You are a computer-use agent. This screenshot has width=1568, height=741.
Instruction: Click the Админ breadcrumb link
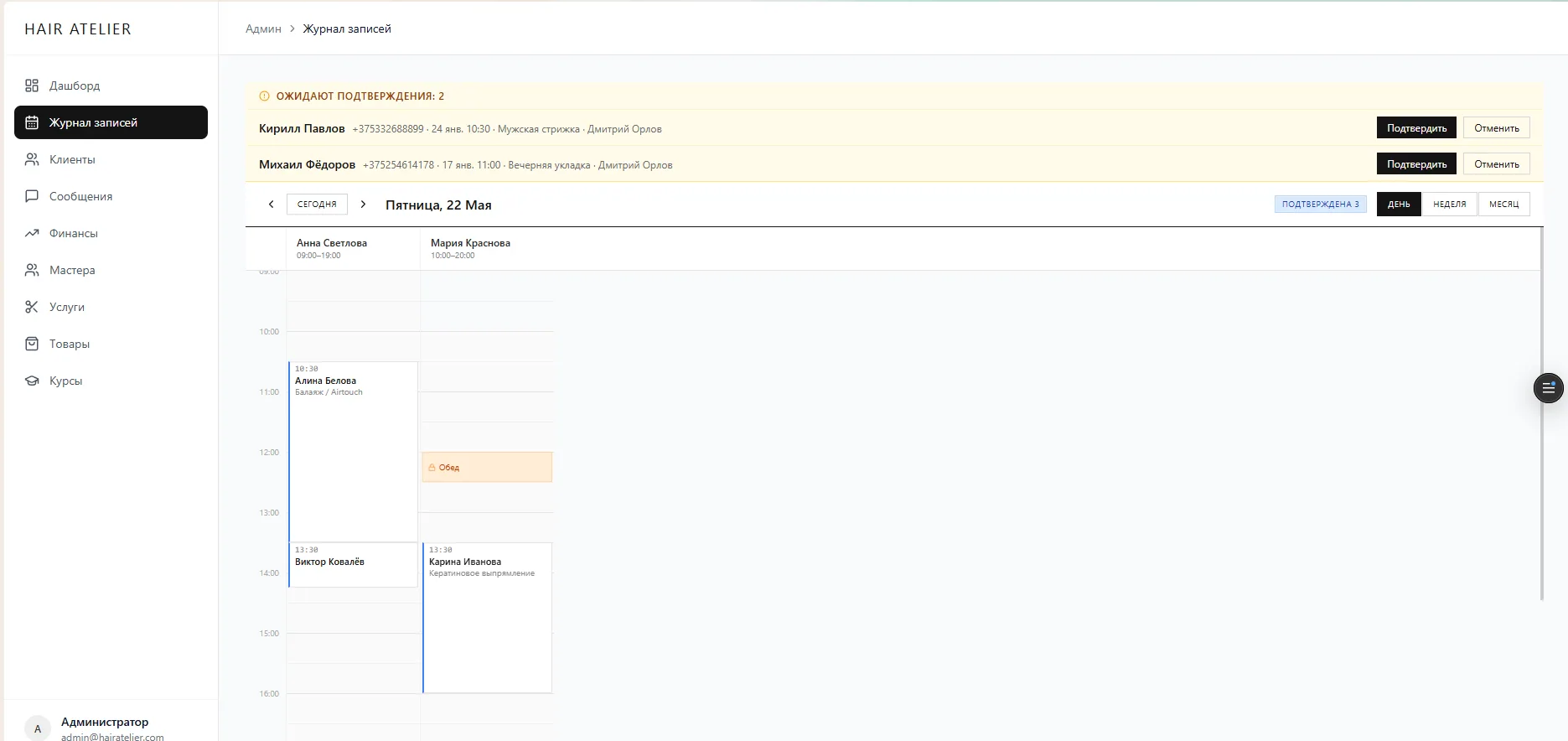[x=263, y=28]
